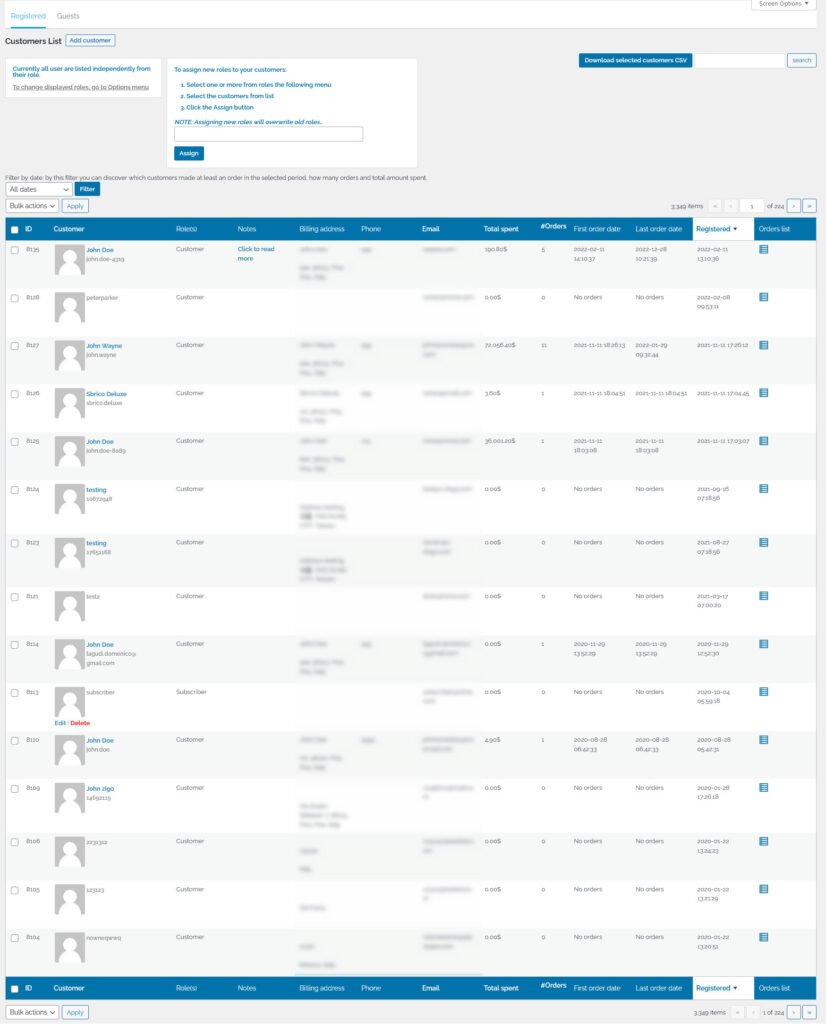Screen dimensions: 826x1024
Task: Select all via footer checkbox
Action: (x=14, y=989)
